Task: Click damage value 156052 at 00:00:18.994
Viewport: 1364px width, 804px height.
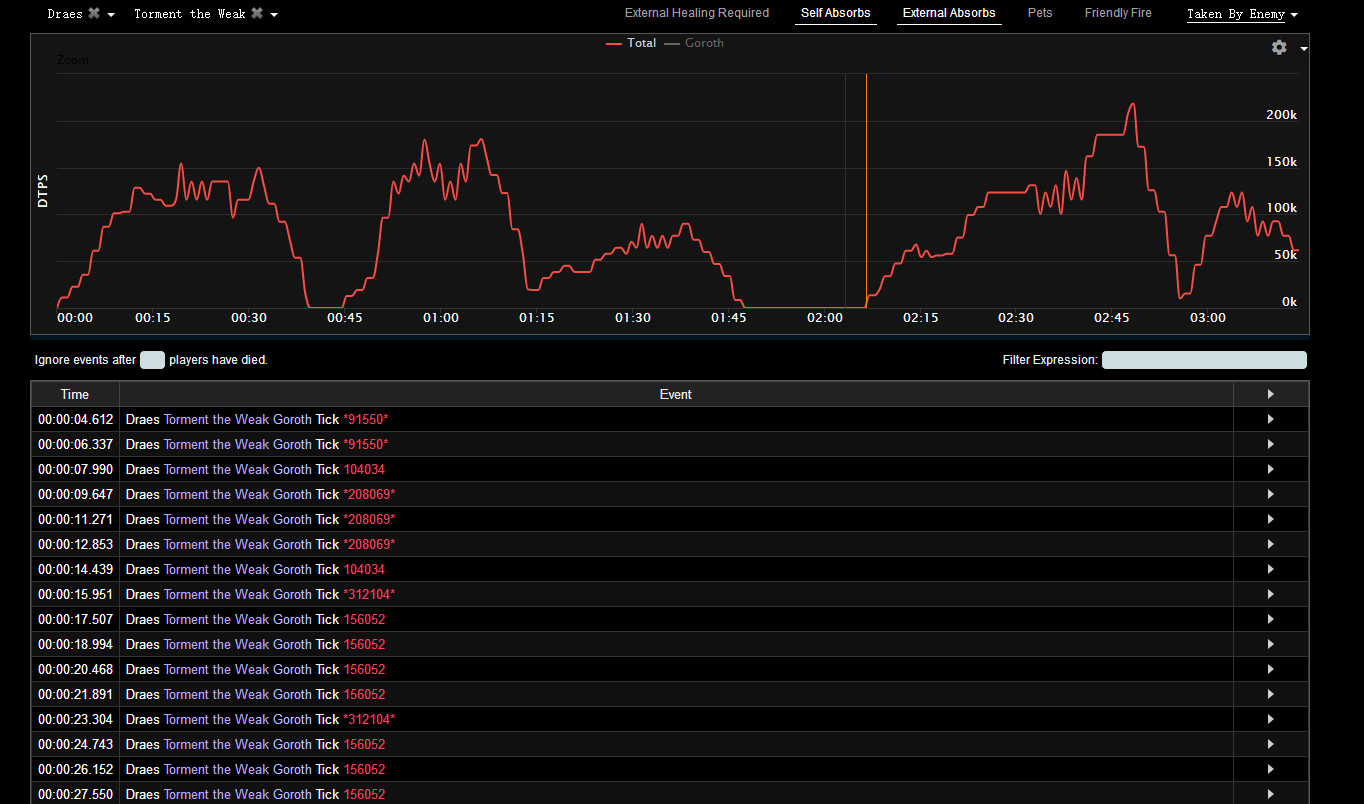Action: click(364, 644)
